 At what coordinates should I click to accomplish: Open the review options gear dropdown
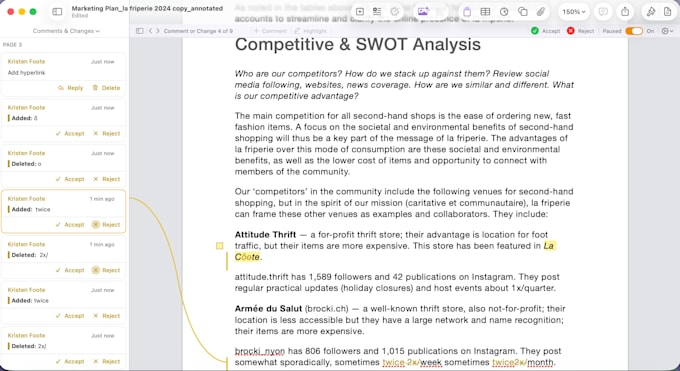pyautogui.click(x=667, y=31)
